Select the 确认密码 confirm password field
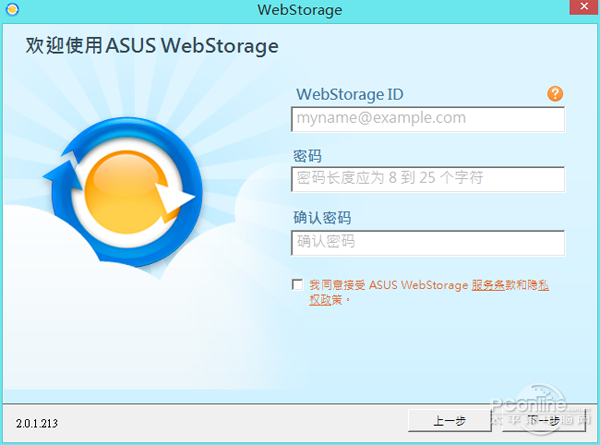The width and height of the screenshot is (600, 445). pyautogui.click(x=428, y=242)
